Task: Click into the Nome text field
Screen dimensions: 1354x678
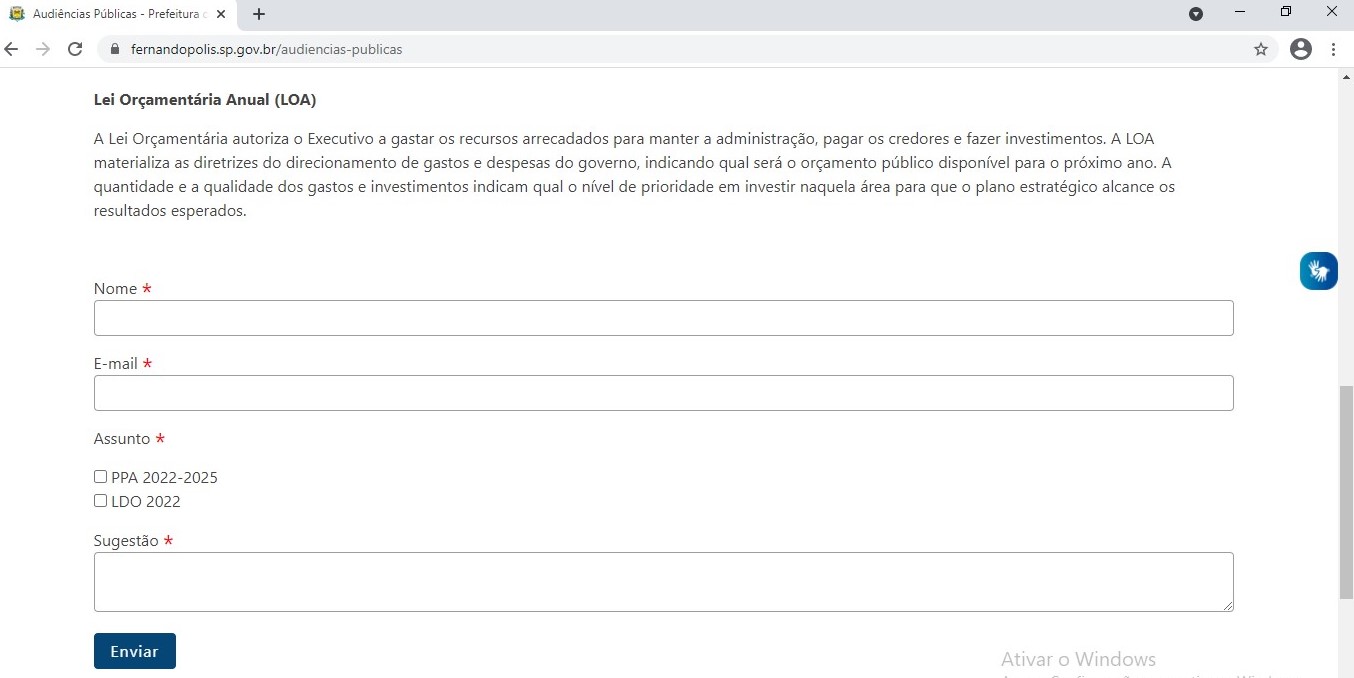Action: click(663, 318)
